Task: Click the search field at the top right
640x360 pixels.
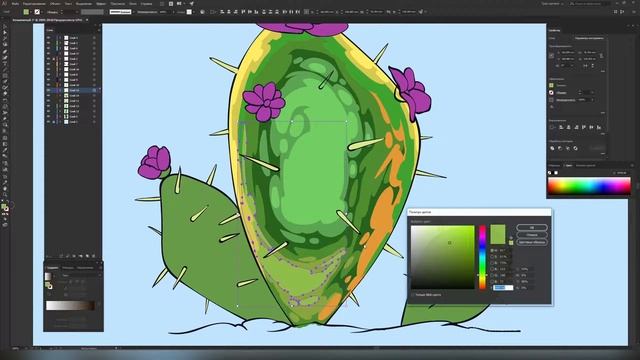Action: (x=589, y=3)
